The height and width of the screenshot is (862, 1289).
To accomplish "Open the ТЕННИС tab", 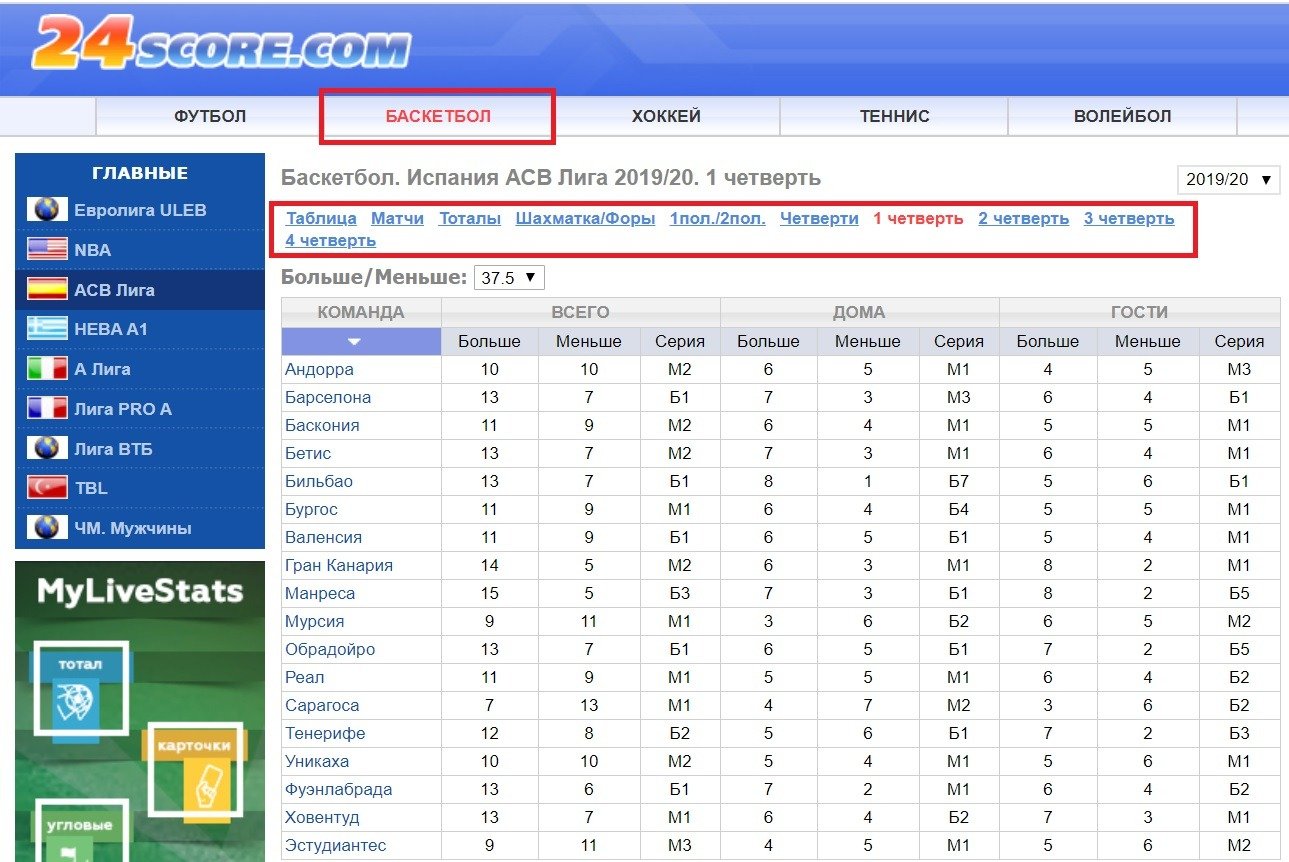I will 894,116.
